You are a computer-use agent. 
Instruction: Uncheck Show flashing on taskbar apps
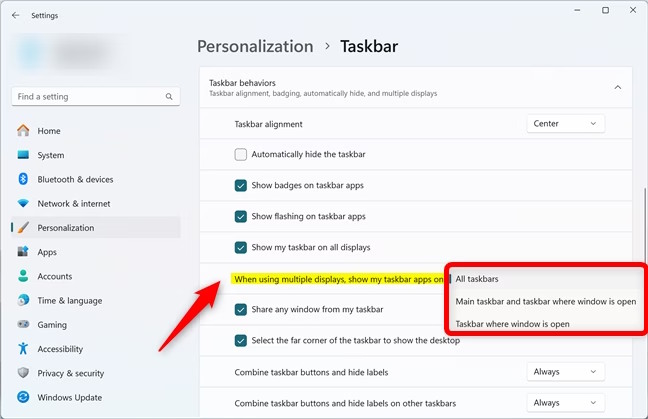tap(241, 216)
